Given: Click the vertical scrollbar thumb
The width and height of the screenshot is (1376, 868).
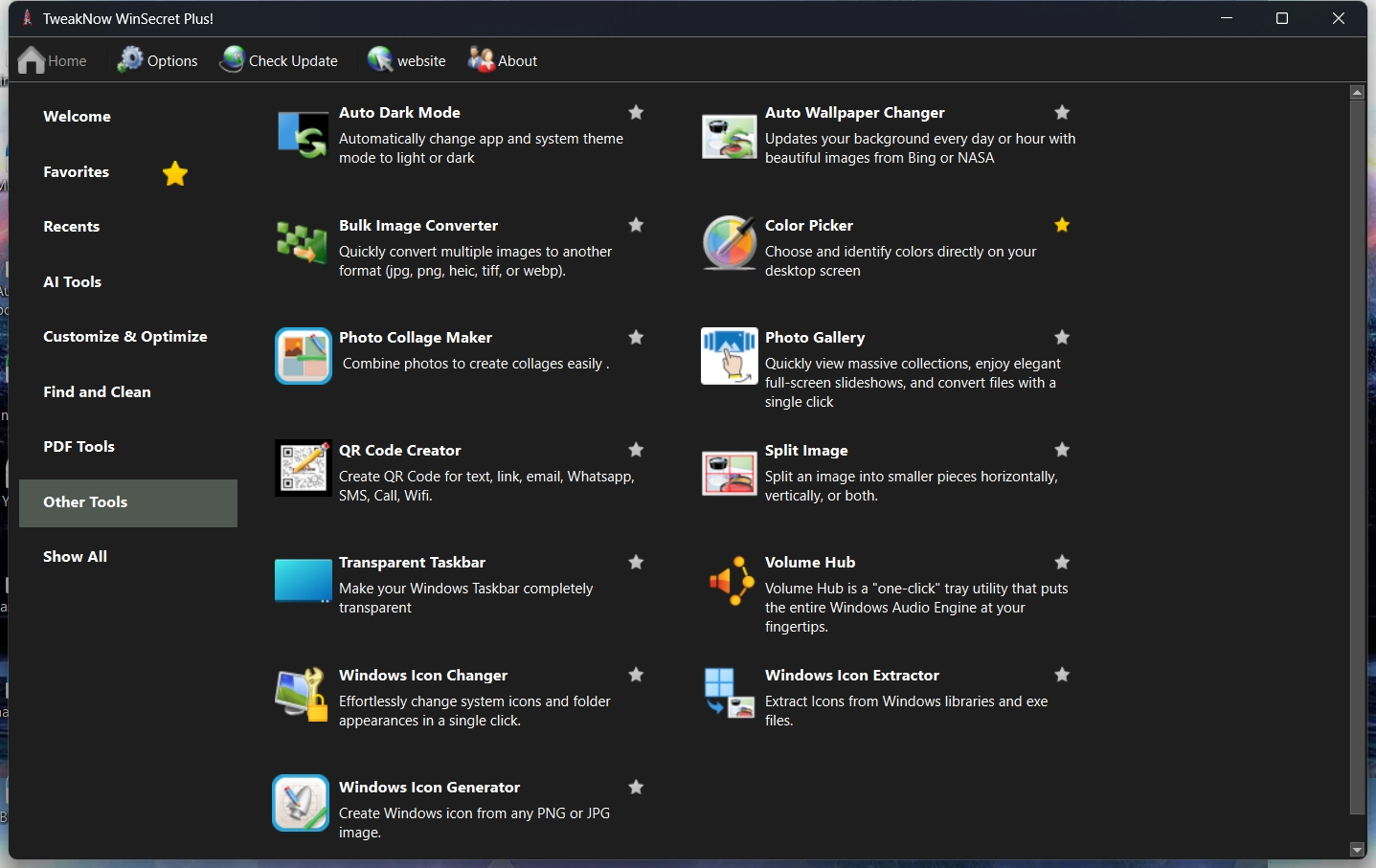Looking at the screenshot, I should (1357, 457).
